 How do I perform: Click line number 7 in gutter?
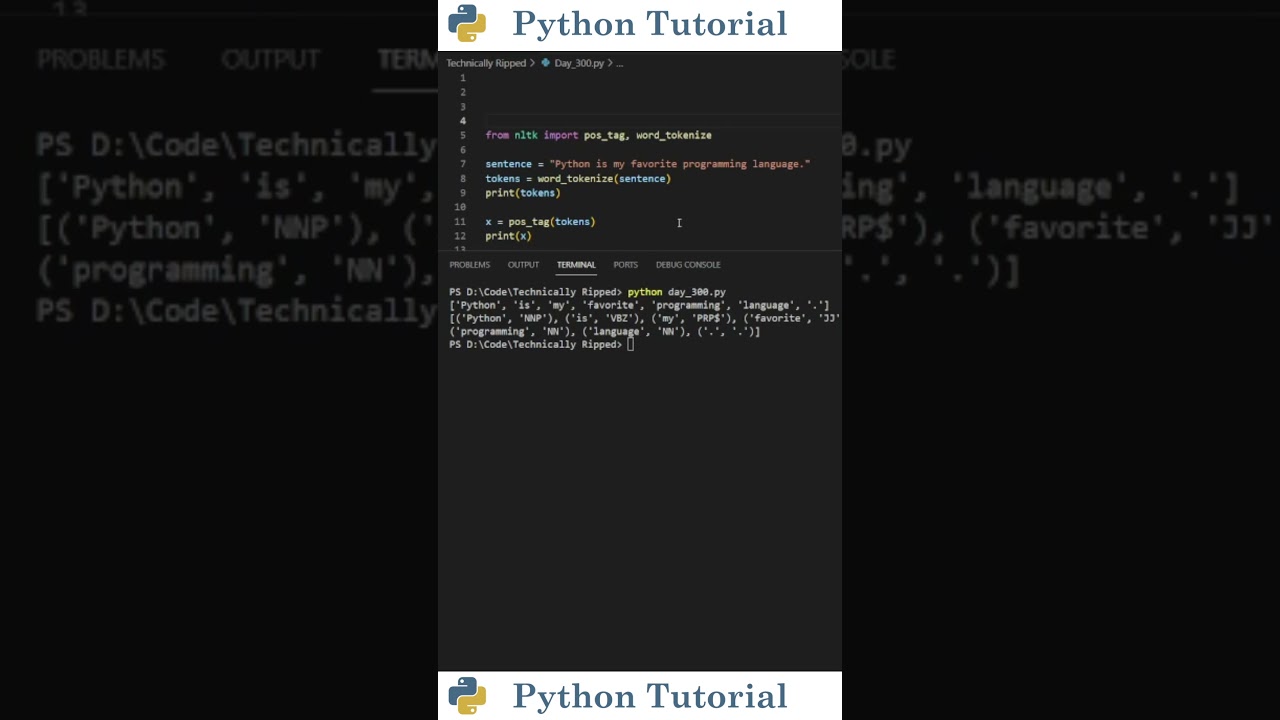462,164
